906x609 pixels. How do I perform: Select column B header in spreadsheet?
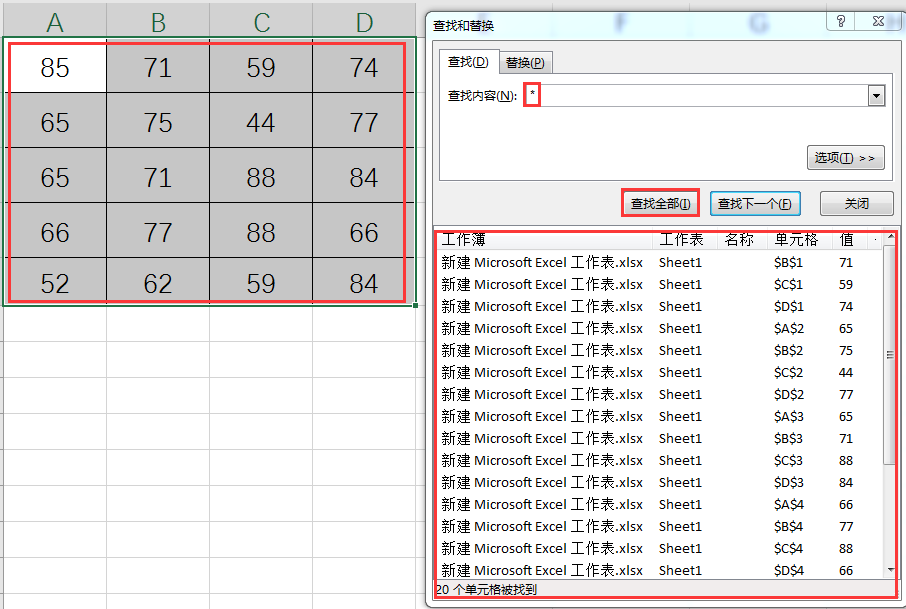click(x=158, y=22)
